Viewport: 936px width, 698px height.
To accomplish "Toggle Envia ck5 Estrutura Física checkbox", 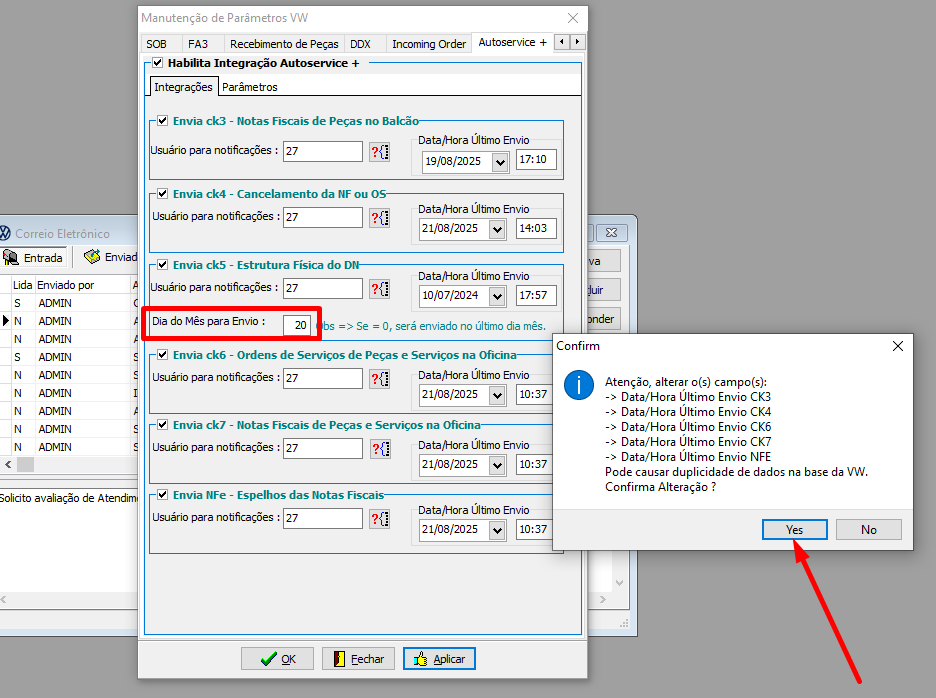I will [x=162, y=265].
